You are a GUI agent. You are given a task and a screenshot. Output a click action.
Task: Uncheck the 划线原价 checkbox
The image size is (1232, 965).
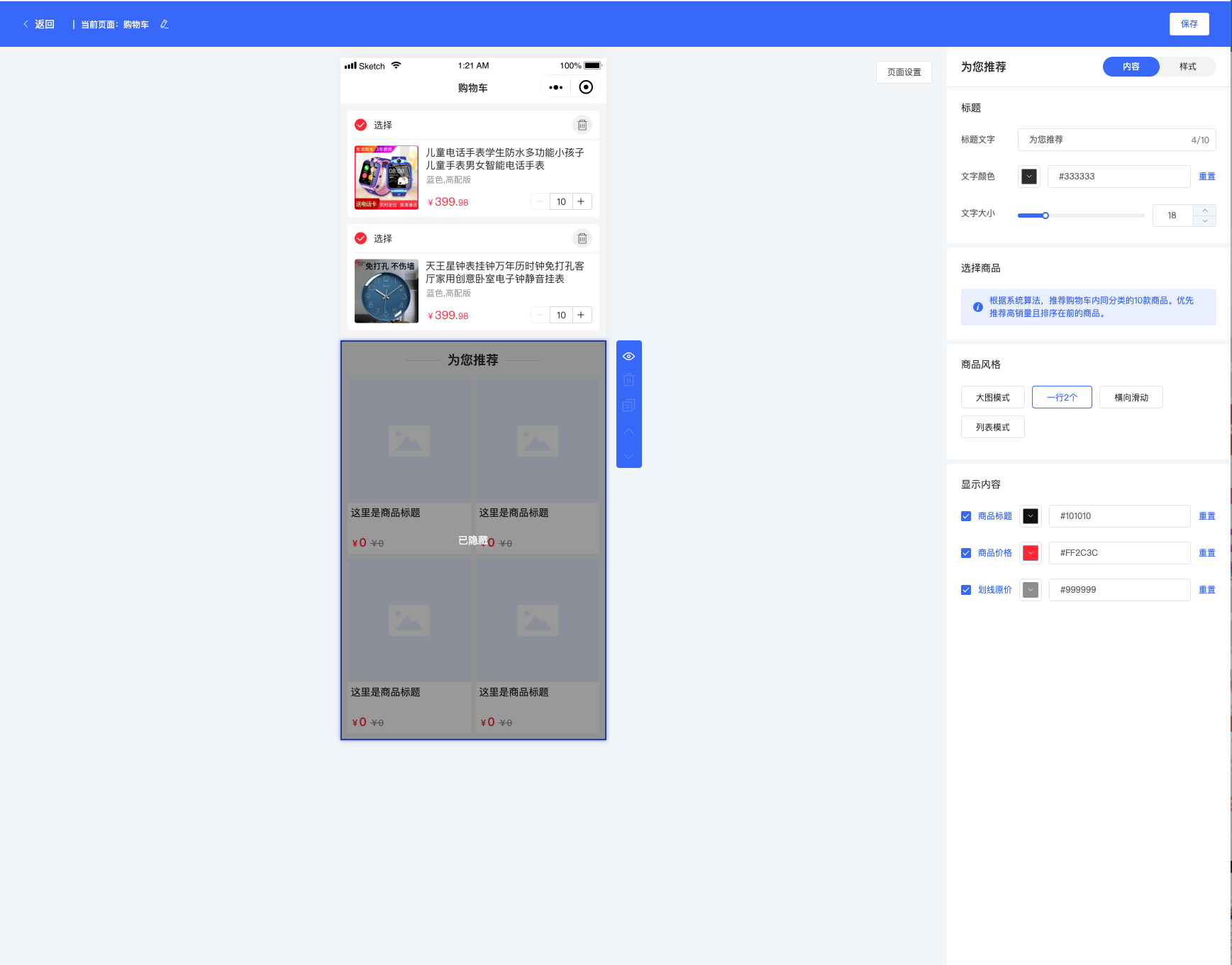point(965,590)
